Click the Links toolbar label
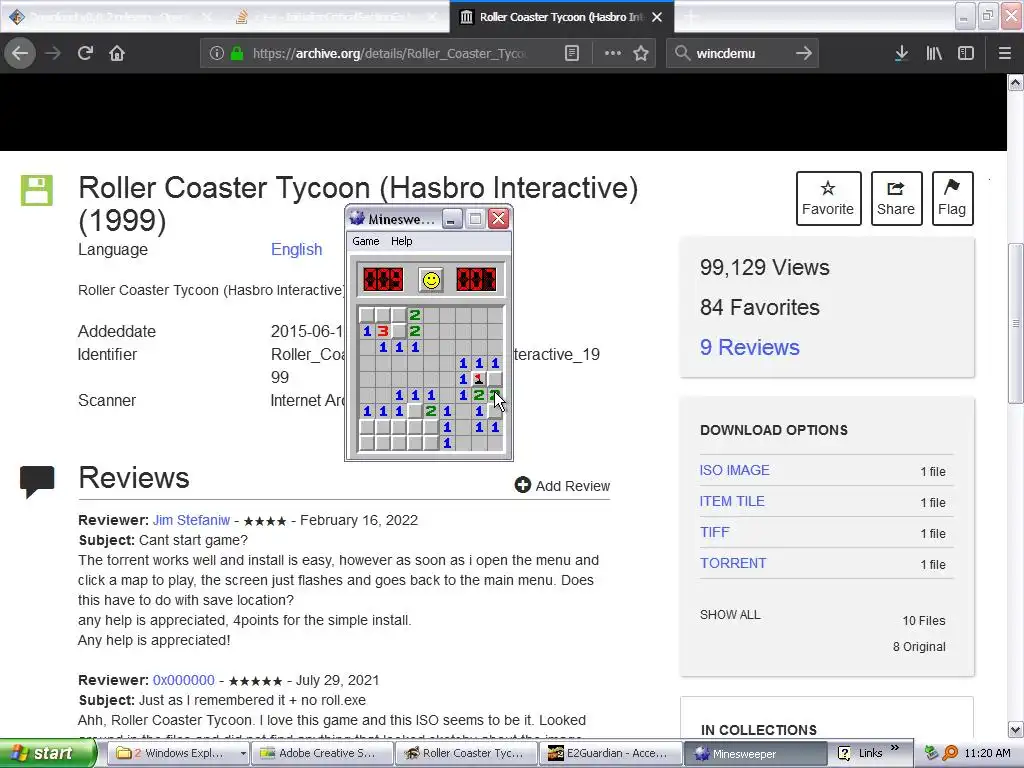 click(x=870, y=753)
